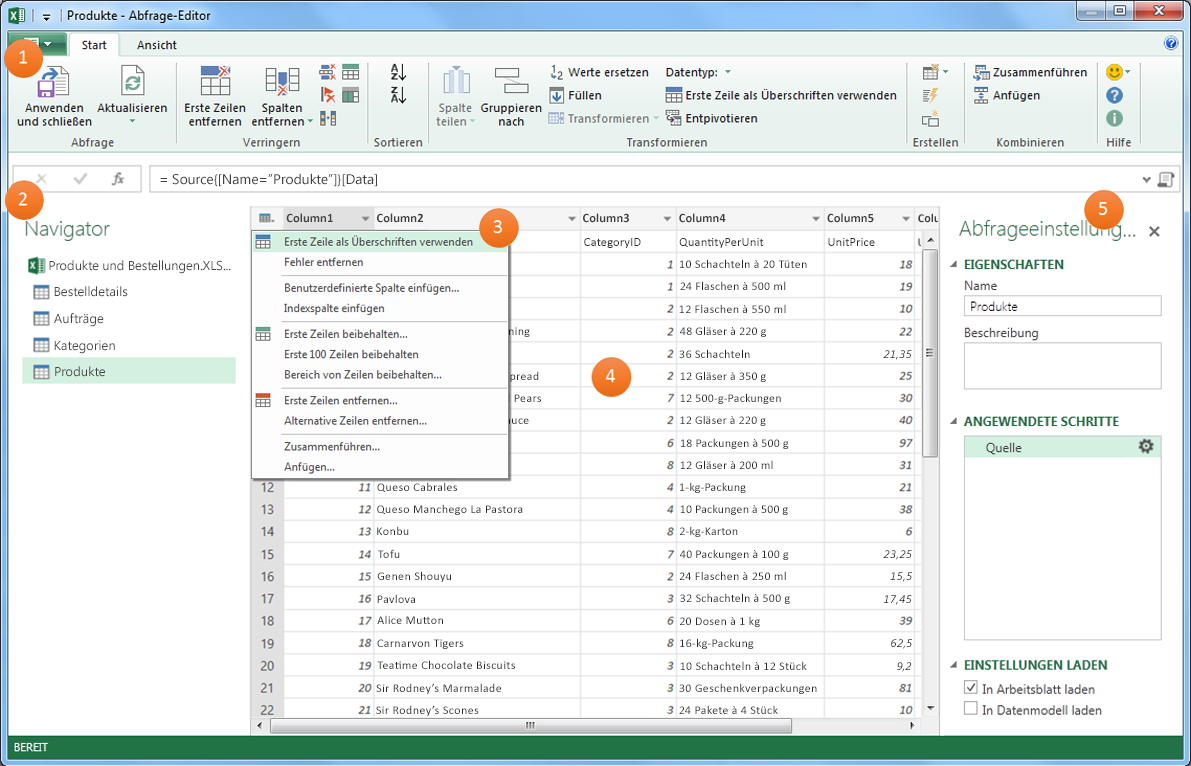Collapse the EIGENSCHAFTEN section
This screenshot has height=766, width=1191.
954,264
